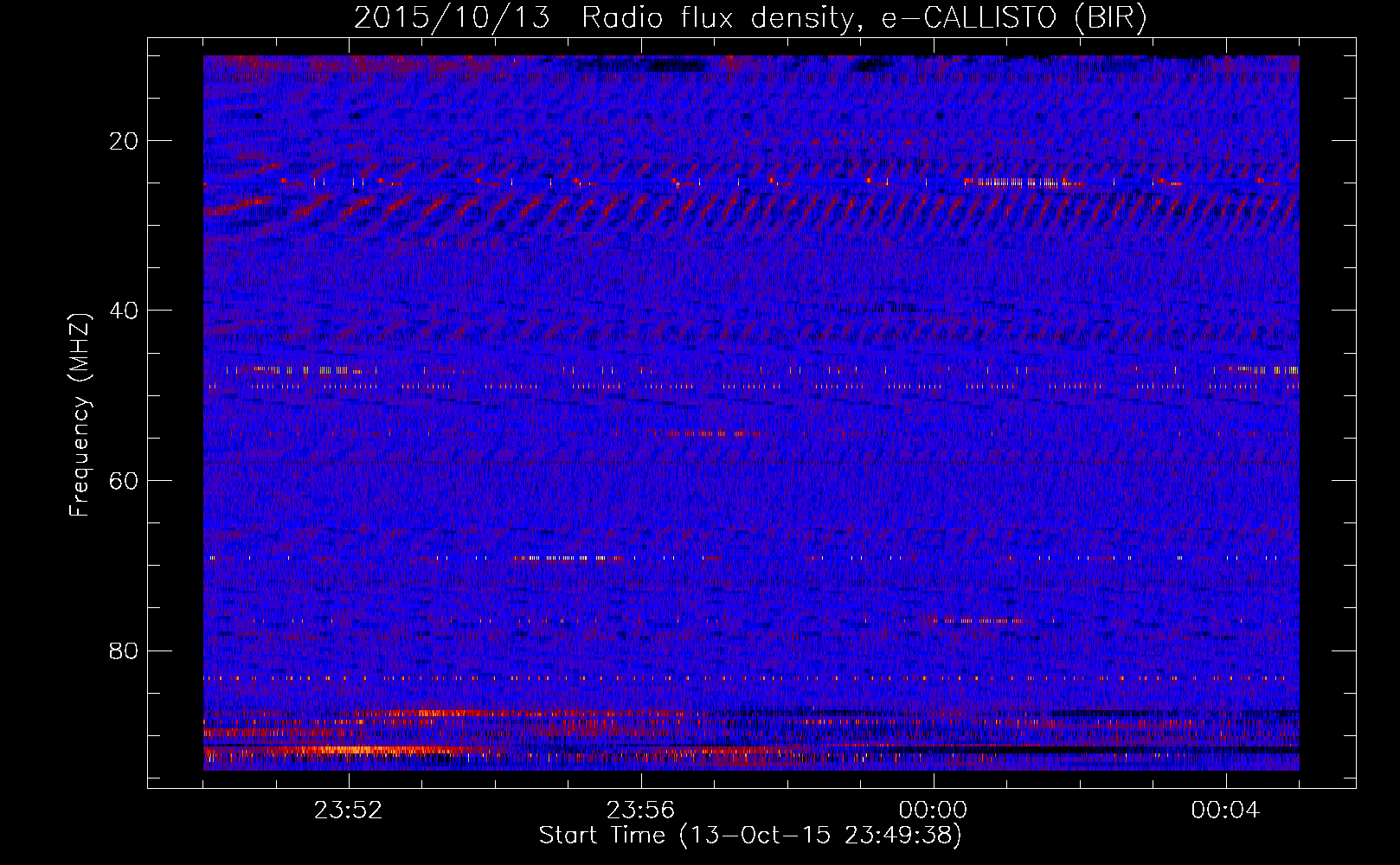
Task: Click the 'Start Time (13-Oct-15 23:49:38)' label
Action: (x=750, y=836)
